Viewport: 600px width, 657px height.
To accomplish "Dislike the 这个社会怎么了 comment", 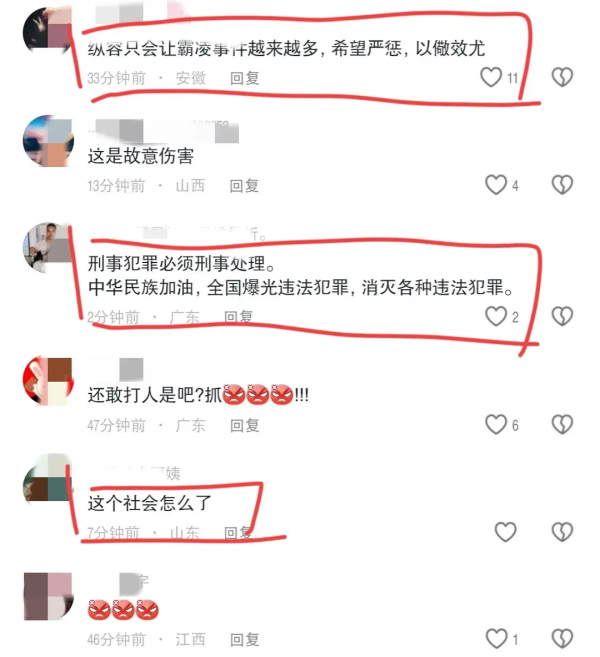I will pos(562,532).
